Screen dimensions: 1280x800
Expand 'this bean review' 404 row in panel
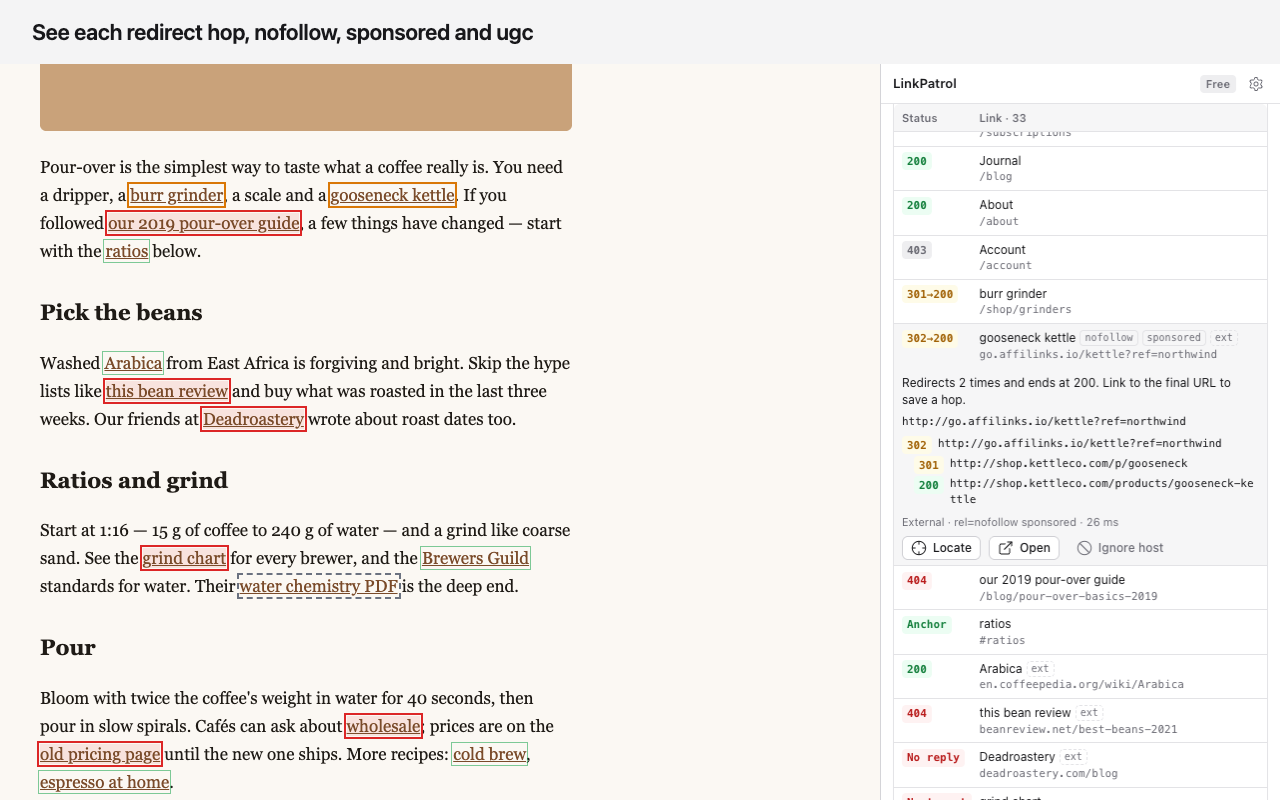point(1080,721)
